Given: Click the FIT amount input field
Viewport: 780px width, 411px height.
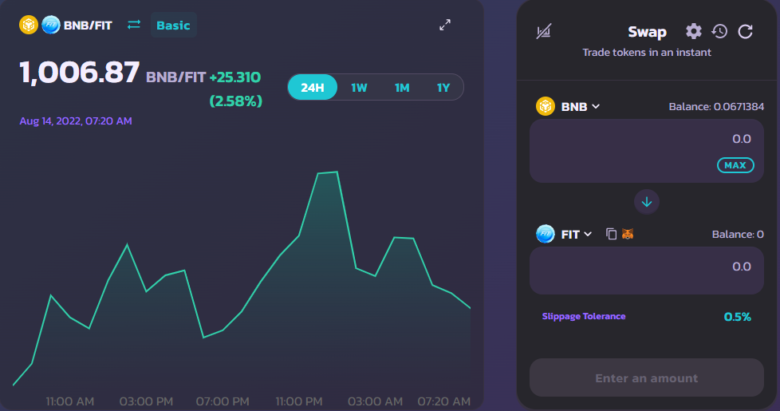Looking at the screenshot, I should click(647, 271).
